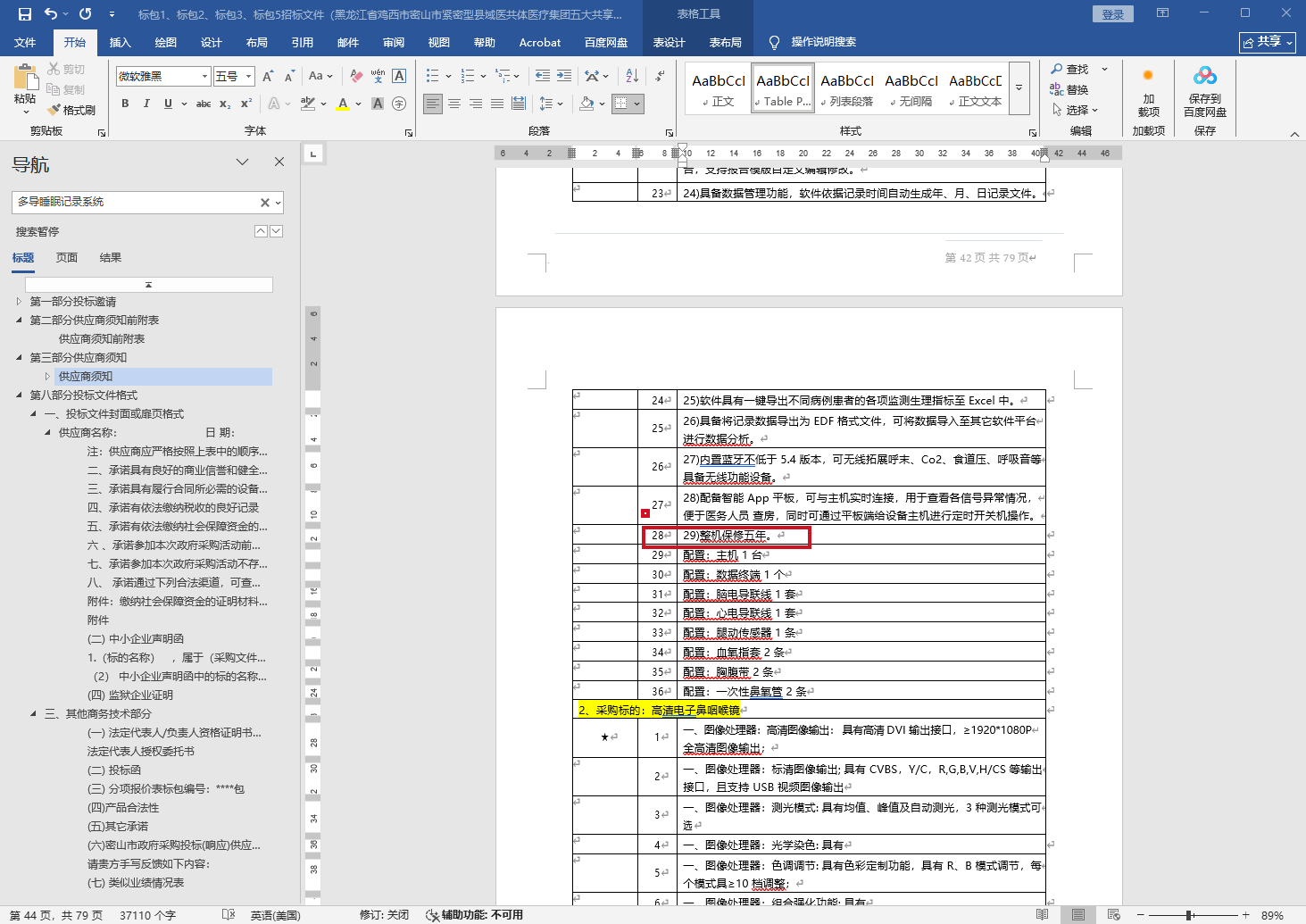Decrease the paragraph indent
Screen dimensions: 1306x924
click(x=543, y=77)
